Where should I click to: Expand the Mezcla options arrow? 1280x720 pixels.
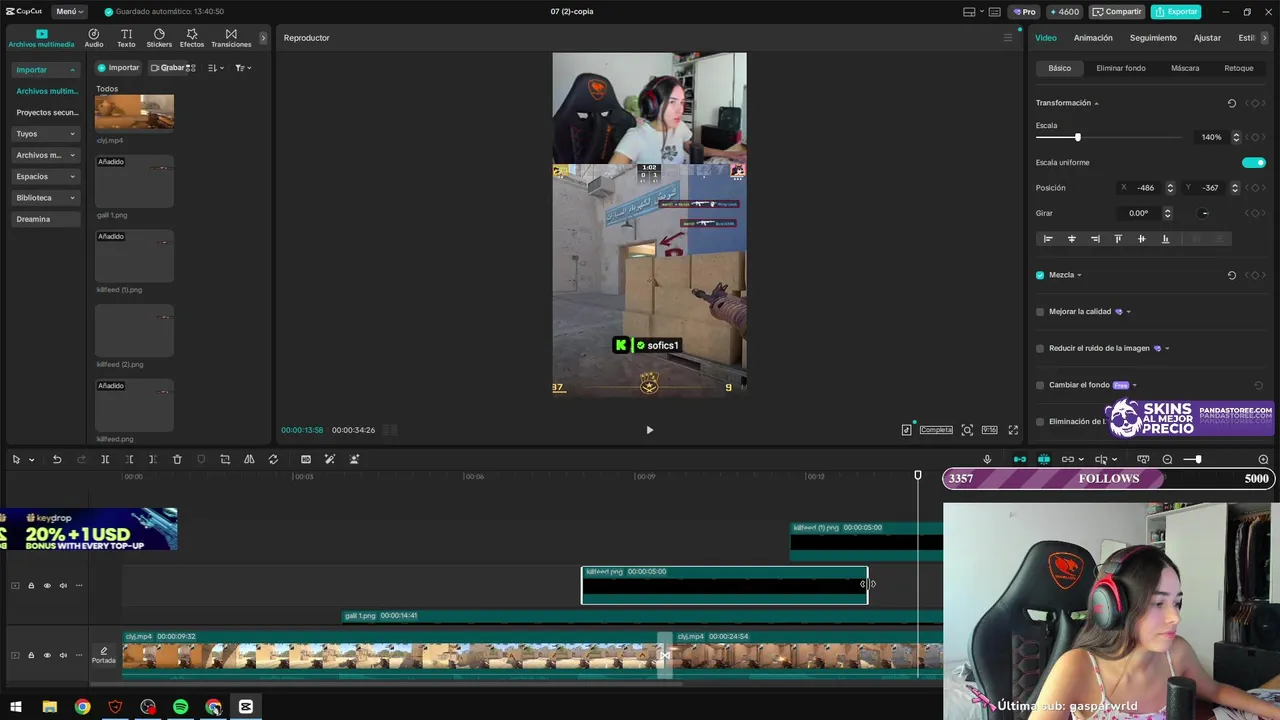1079,275
